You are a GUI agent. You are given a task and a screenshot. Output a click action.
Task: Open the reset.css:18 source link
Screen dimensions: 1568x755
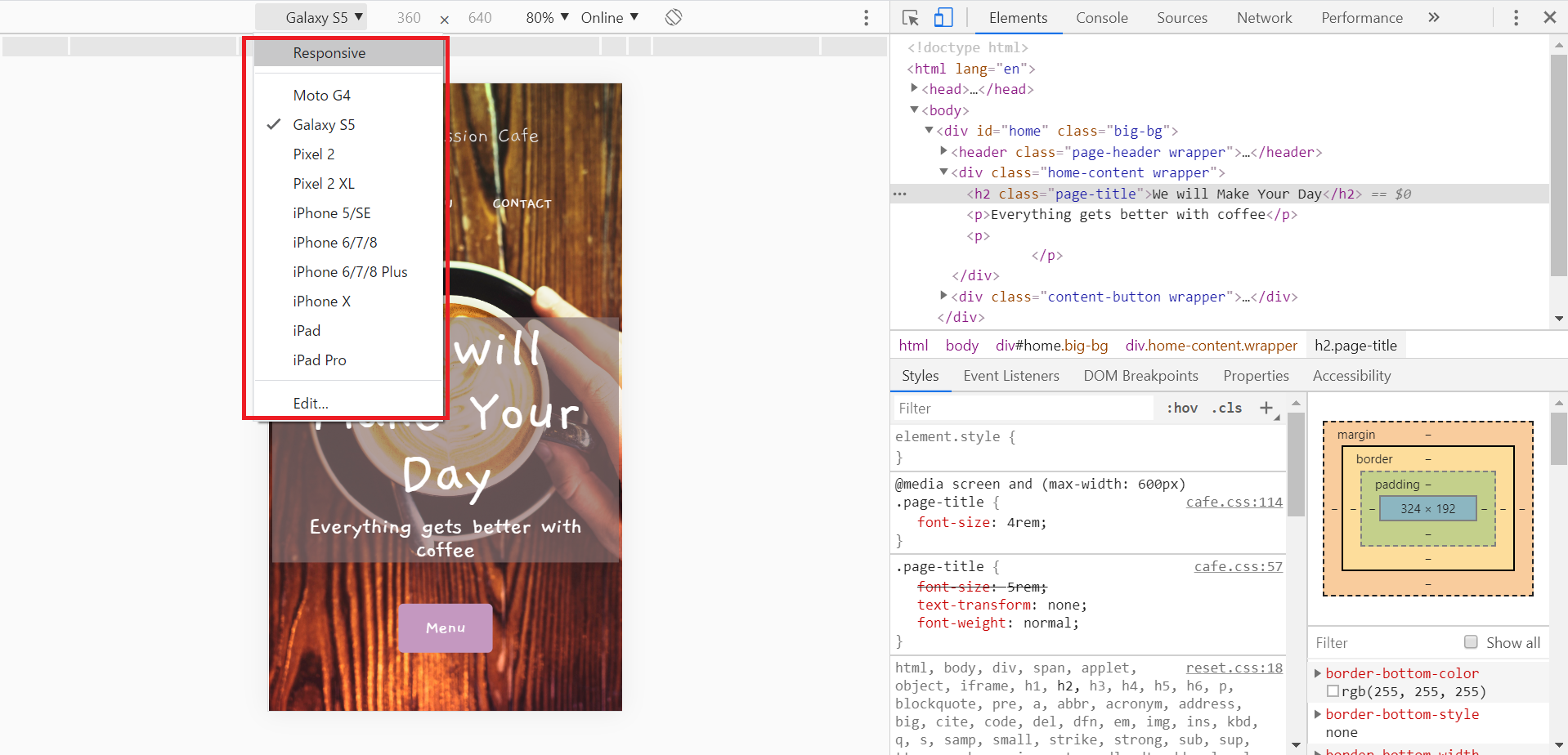(x=1234, y=668)
